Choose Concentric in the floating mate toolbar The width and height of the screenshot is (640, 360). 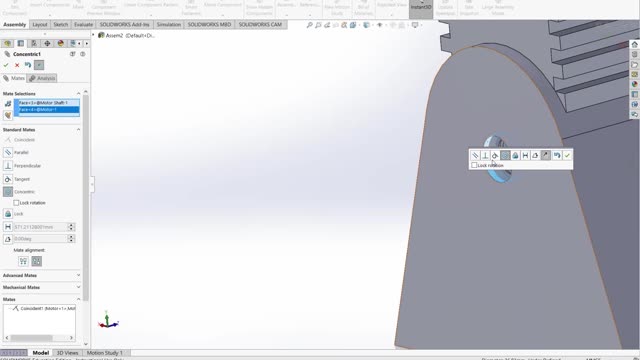tap(505, 155)
